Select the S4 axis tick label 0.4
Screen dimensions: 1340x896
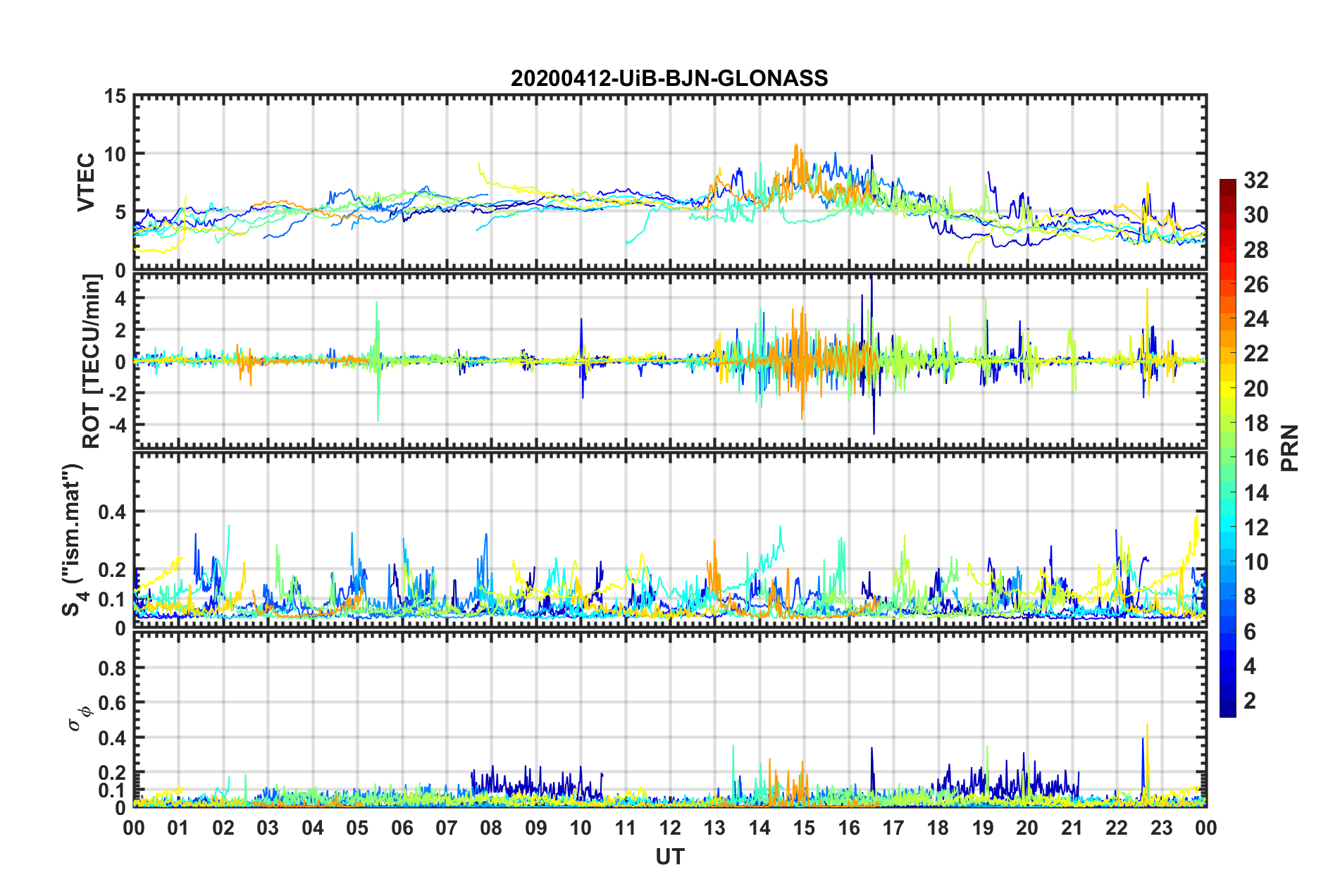(113, 512)
